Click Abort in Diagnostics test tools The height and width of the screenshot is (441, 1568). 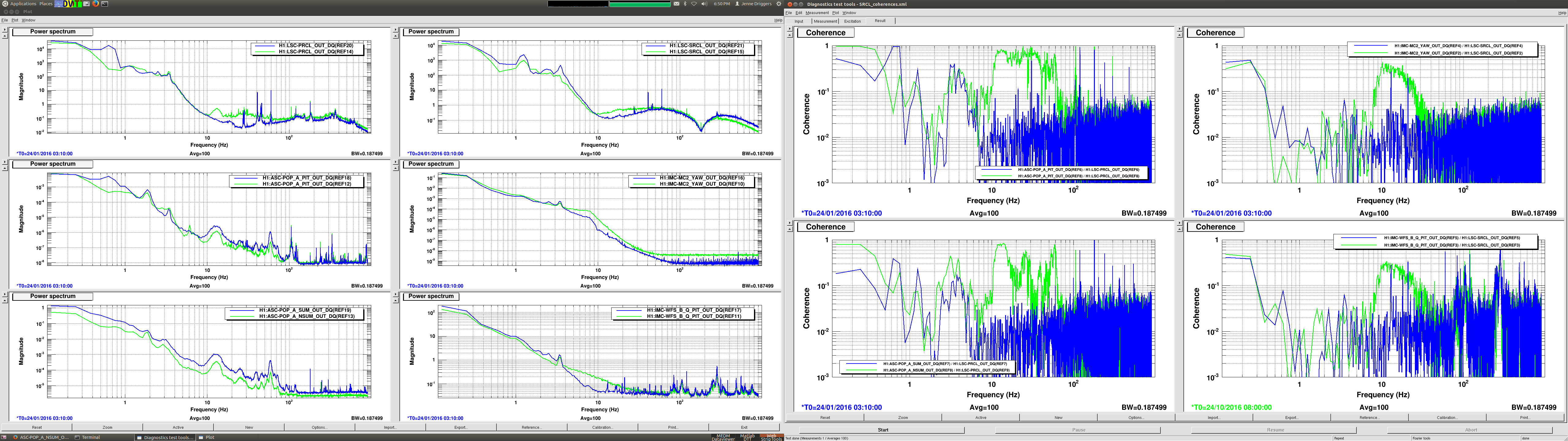click(1471, 430)
